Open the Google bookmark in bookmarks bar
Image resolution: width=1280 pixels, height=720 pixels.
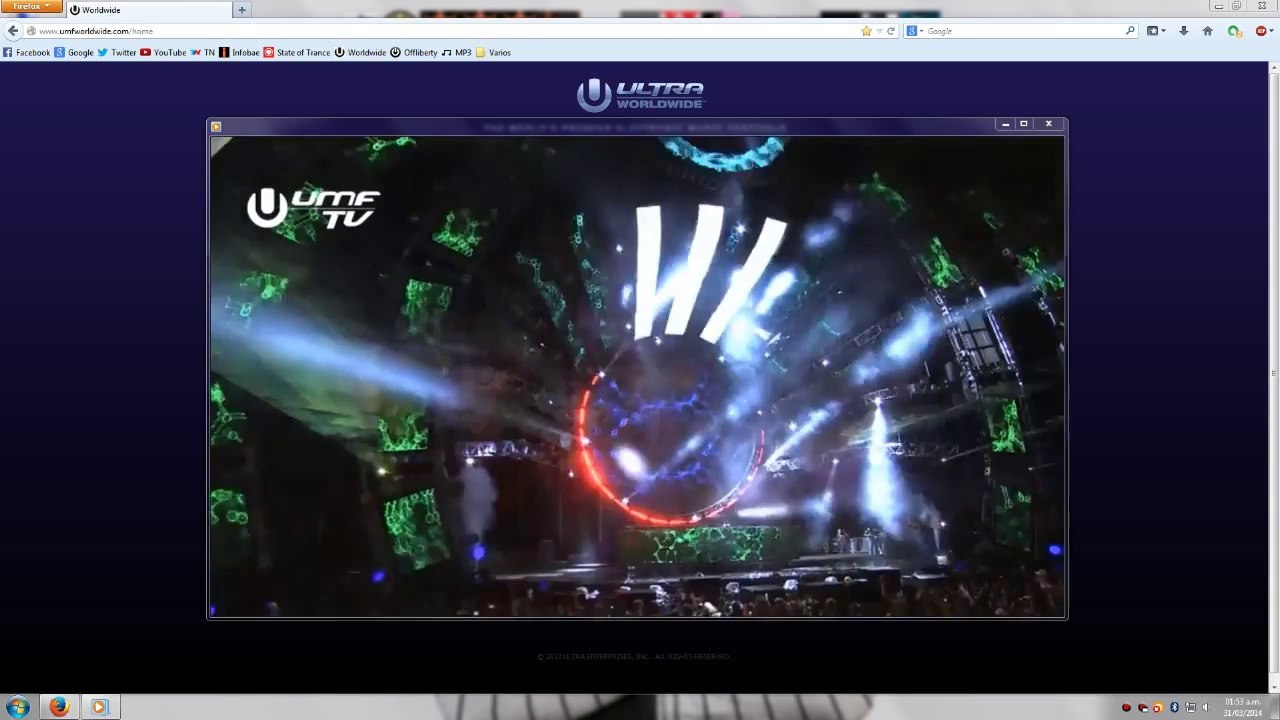tap(74, 52)
